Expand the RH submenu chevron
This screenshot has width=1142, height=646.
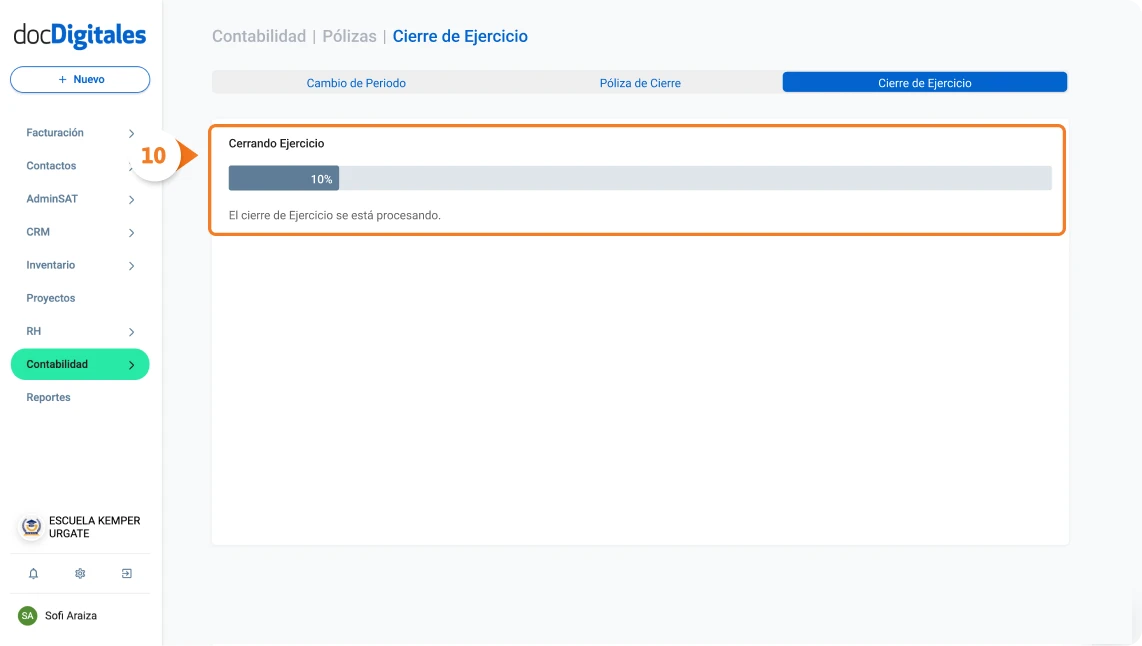[x=131, y=332]
